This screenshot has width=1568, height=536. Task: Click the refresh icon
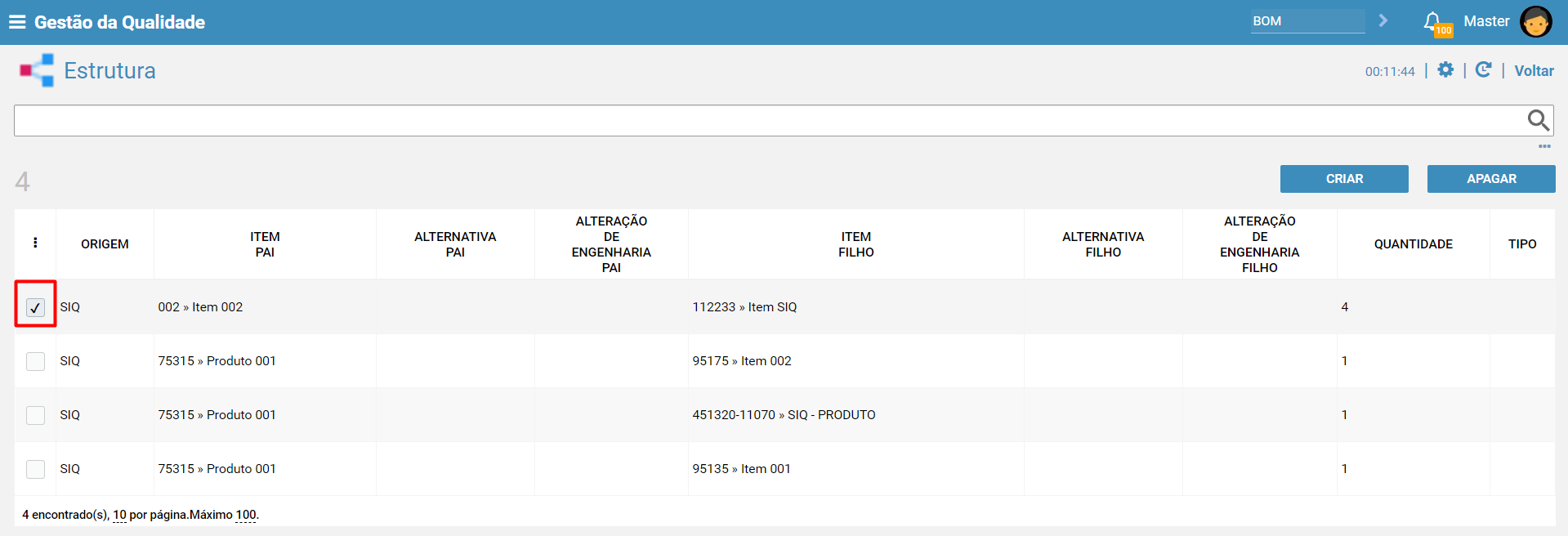pyautogui.click(x=1484, y=70)
